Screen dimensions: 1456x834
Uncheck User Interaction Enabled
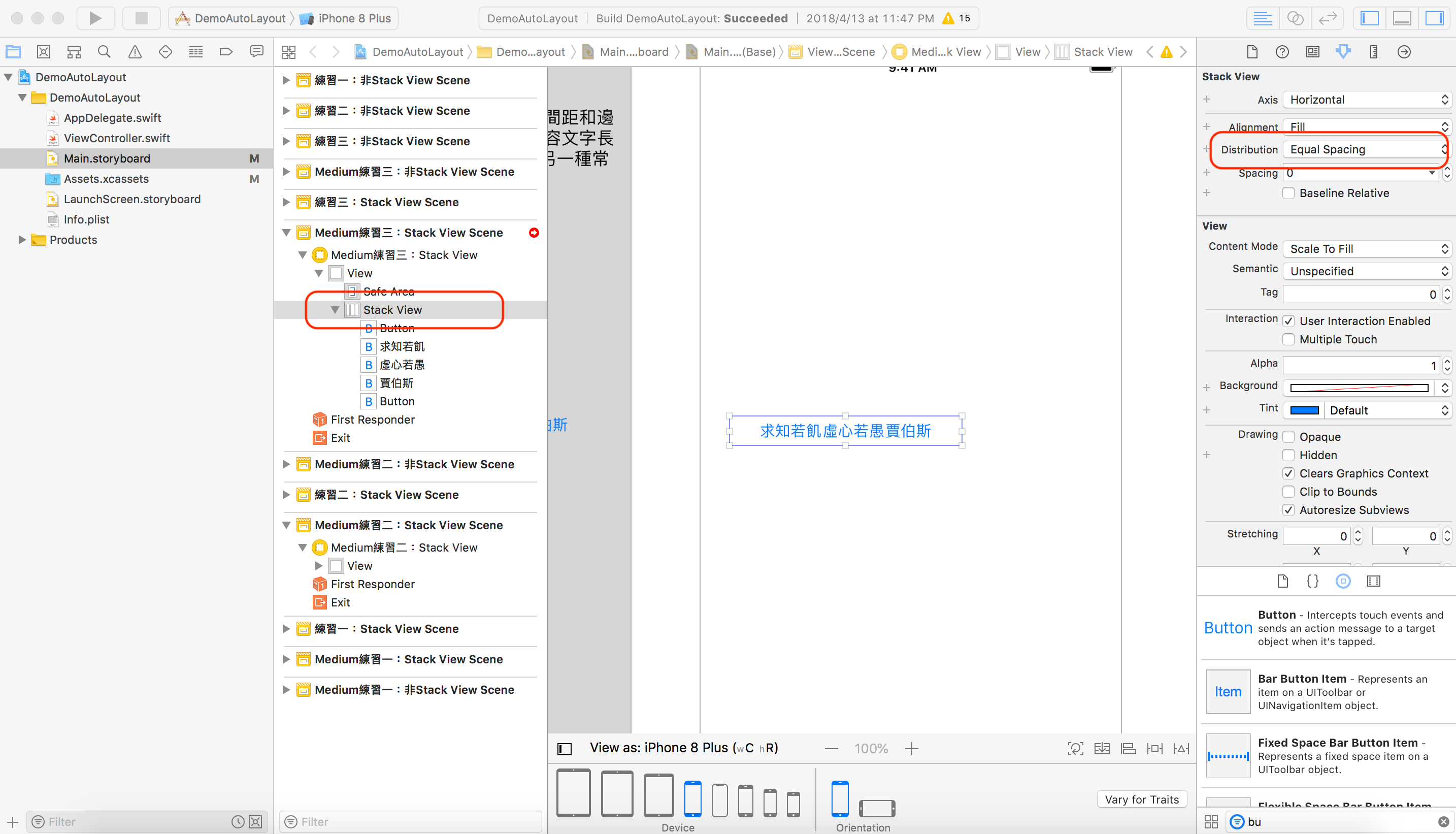(1289, 321)
